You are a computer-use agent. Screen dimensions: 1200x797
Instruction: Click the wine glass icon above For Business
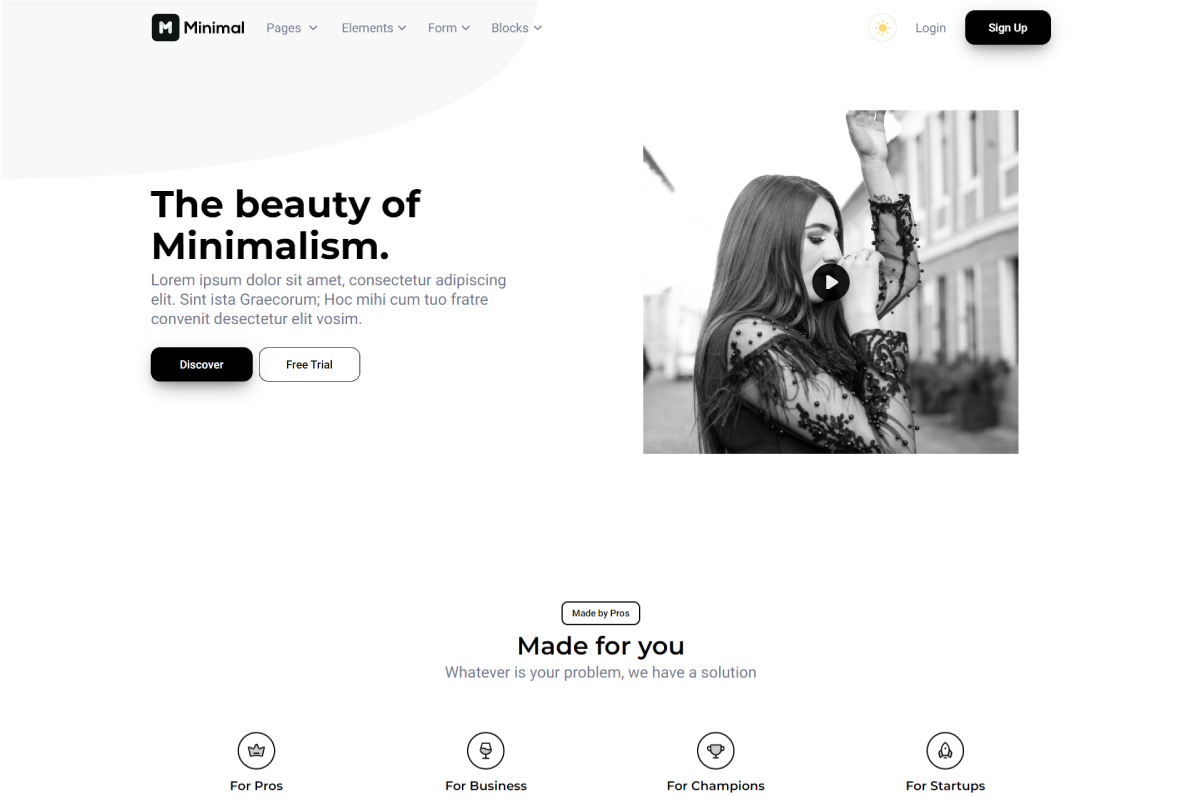pyautogui.click(x=486, y=750)
